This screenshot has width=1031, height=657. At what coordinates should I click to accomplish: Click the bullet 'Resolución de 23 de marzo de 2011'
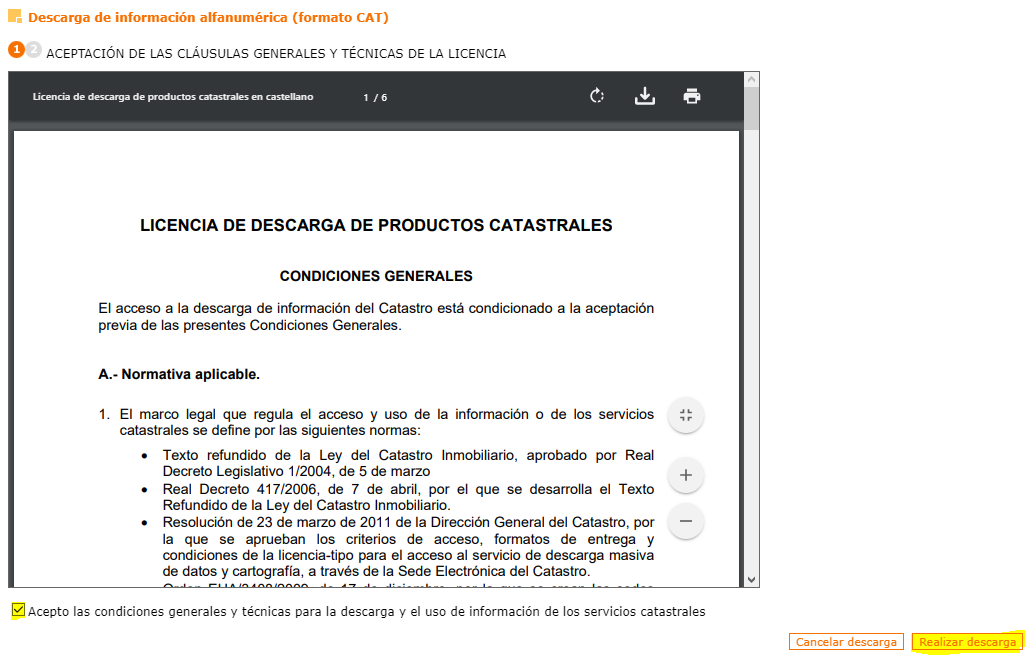(408, 547)
